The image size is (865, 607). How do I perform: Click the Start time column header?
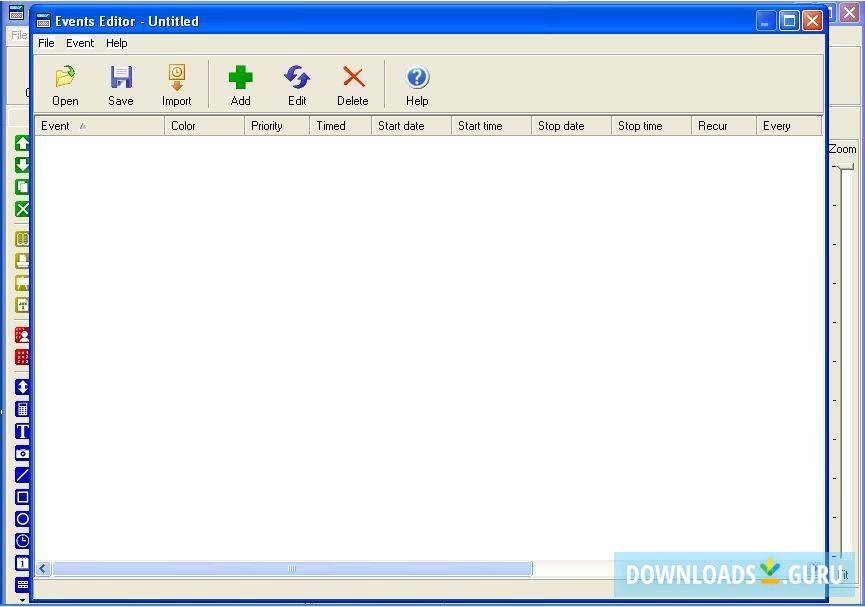pos(492,126)
